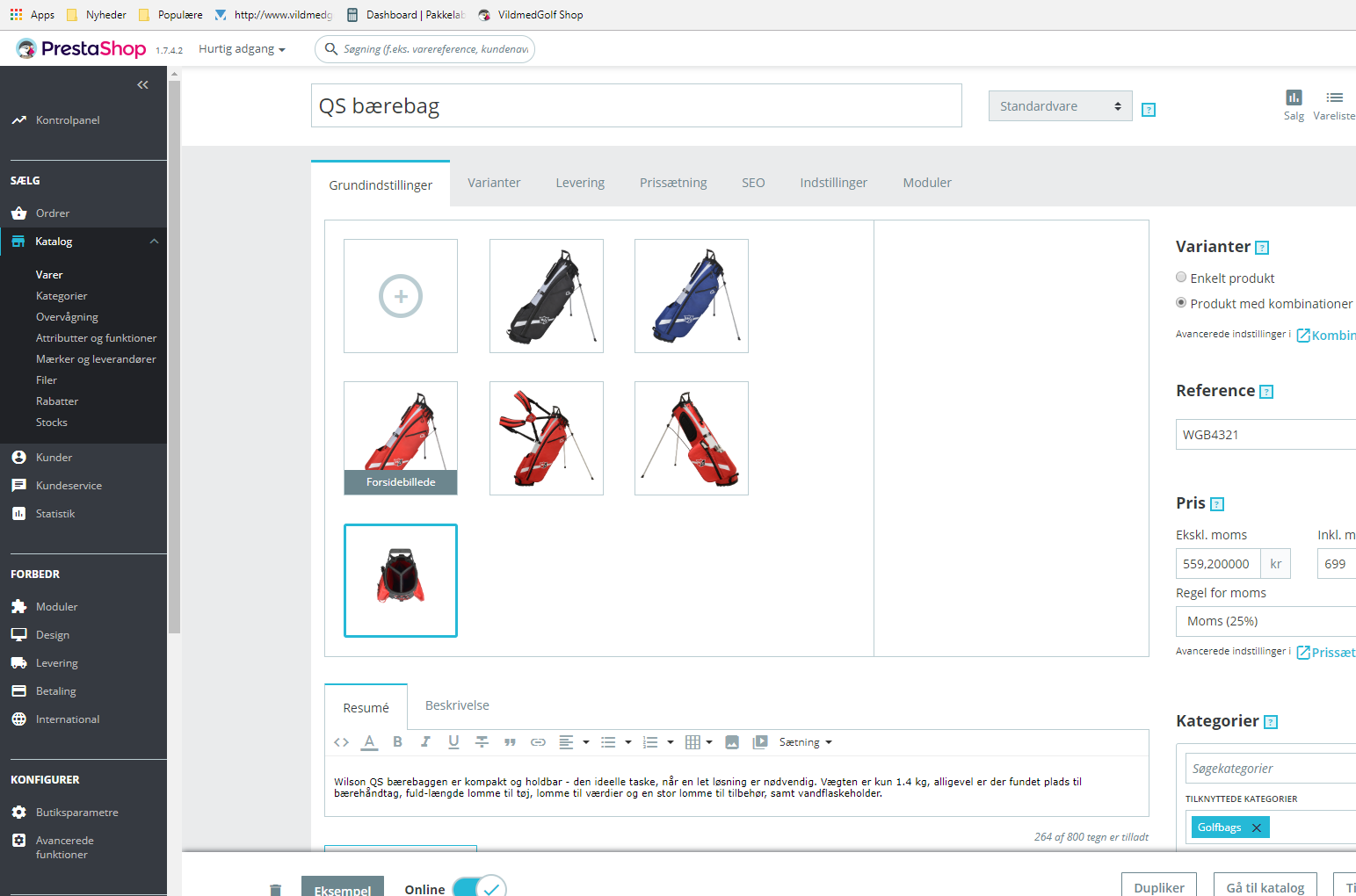1356x896 pixels.
Task: Select the black golf bag thumbnail
Action: [x=547, y=296]
